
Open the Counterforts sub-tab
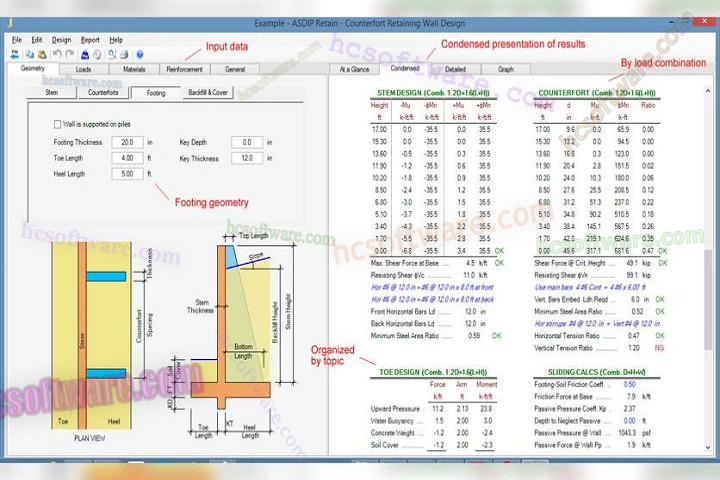(x=103, y=92)
